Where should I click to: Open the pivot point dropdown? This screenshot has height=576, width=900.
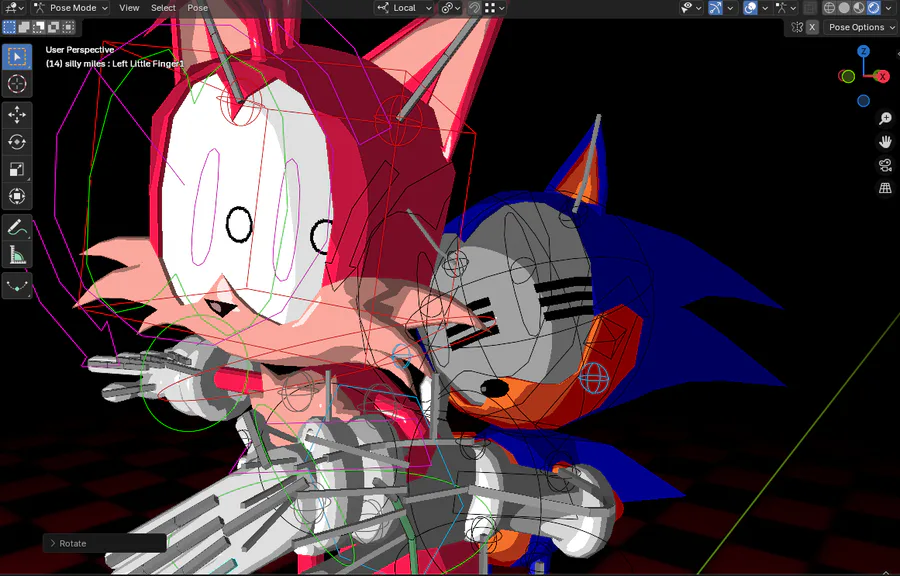[x=451, y=7]
